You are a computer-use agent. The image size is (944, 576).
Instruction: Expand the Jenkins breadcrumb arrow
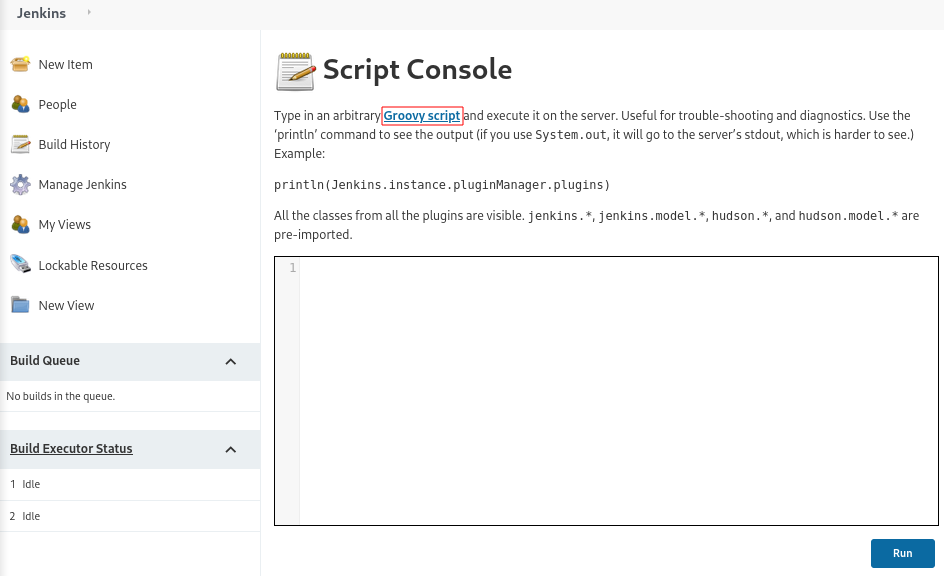pyautogui.click(x=89, y=12)
